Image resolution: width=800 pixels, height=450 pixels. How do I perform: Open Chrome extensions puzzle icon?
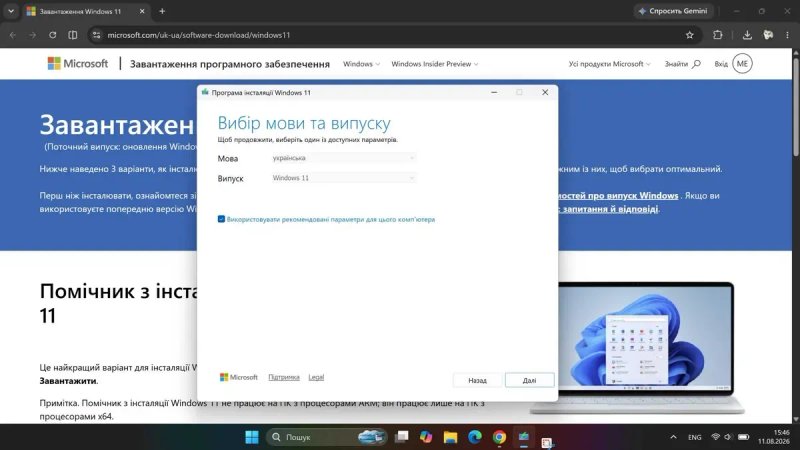pos(717,35)
